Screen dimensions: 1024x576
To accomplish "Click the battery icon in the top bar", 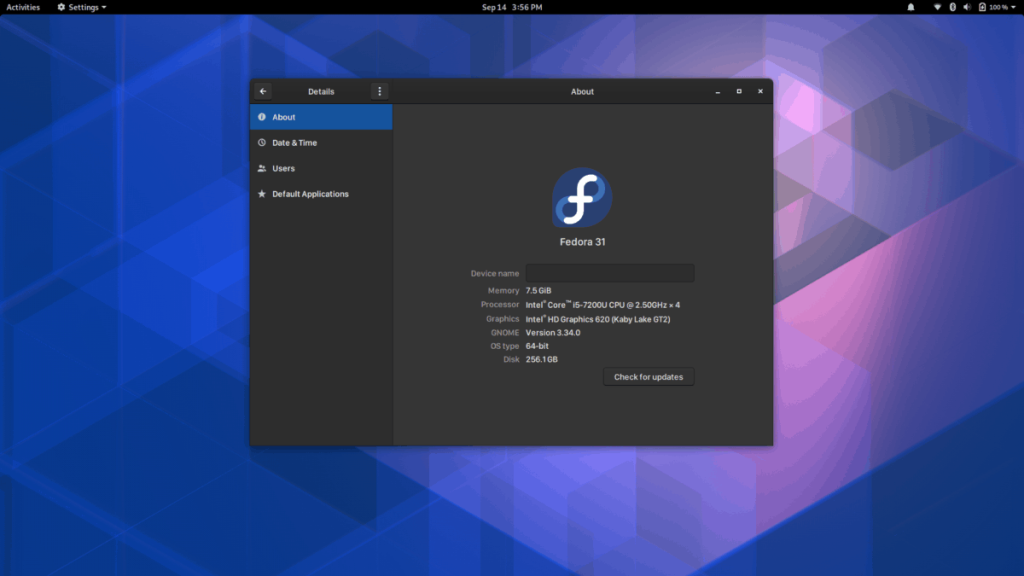I will (x=982, y=7).
